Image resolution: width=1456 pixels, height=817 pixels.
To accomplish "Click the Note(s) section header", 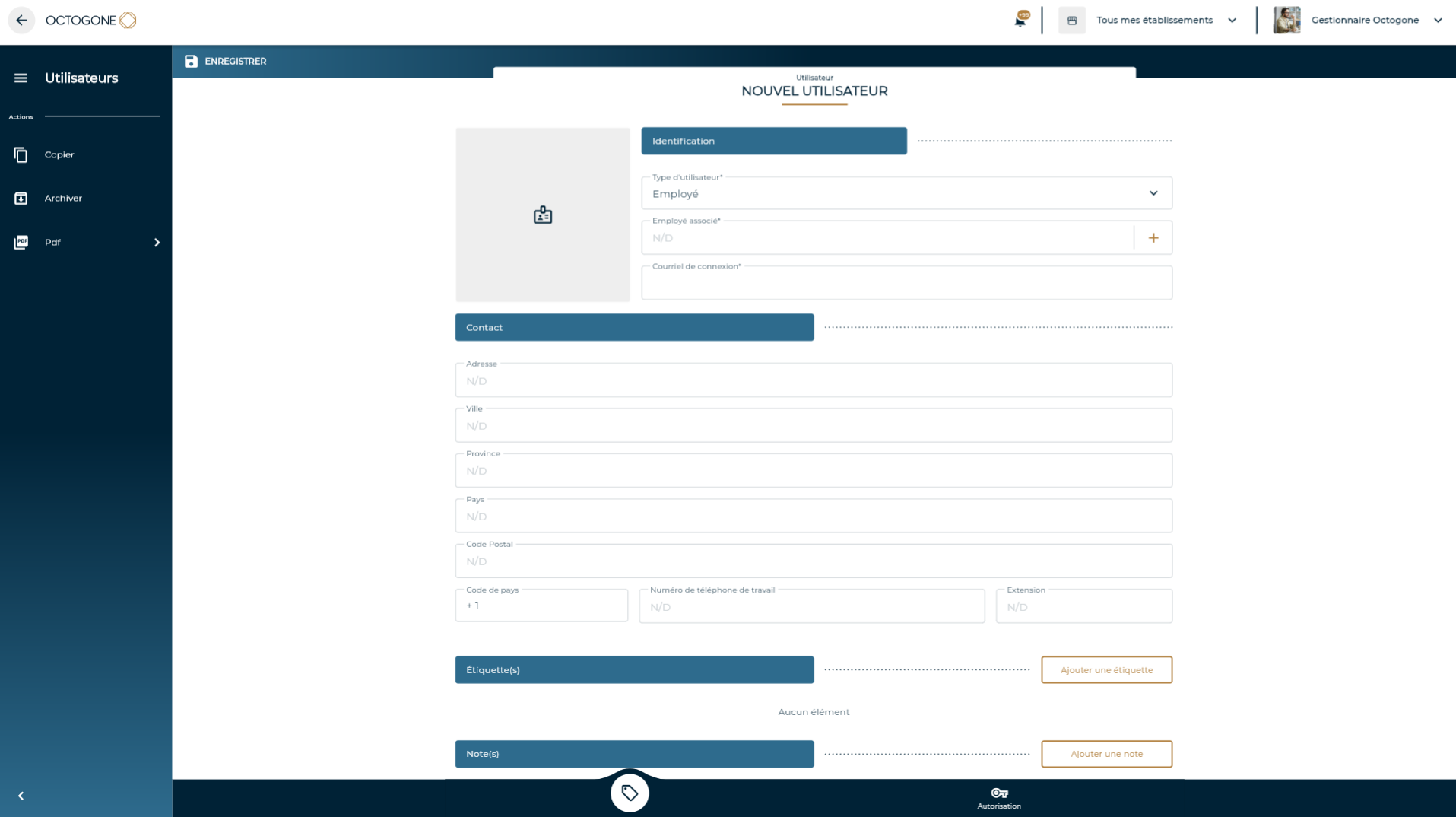I will pyautogui.click(x=634, y=754).
